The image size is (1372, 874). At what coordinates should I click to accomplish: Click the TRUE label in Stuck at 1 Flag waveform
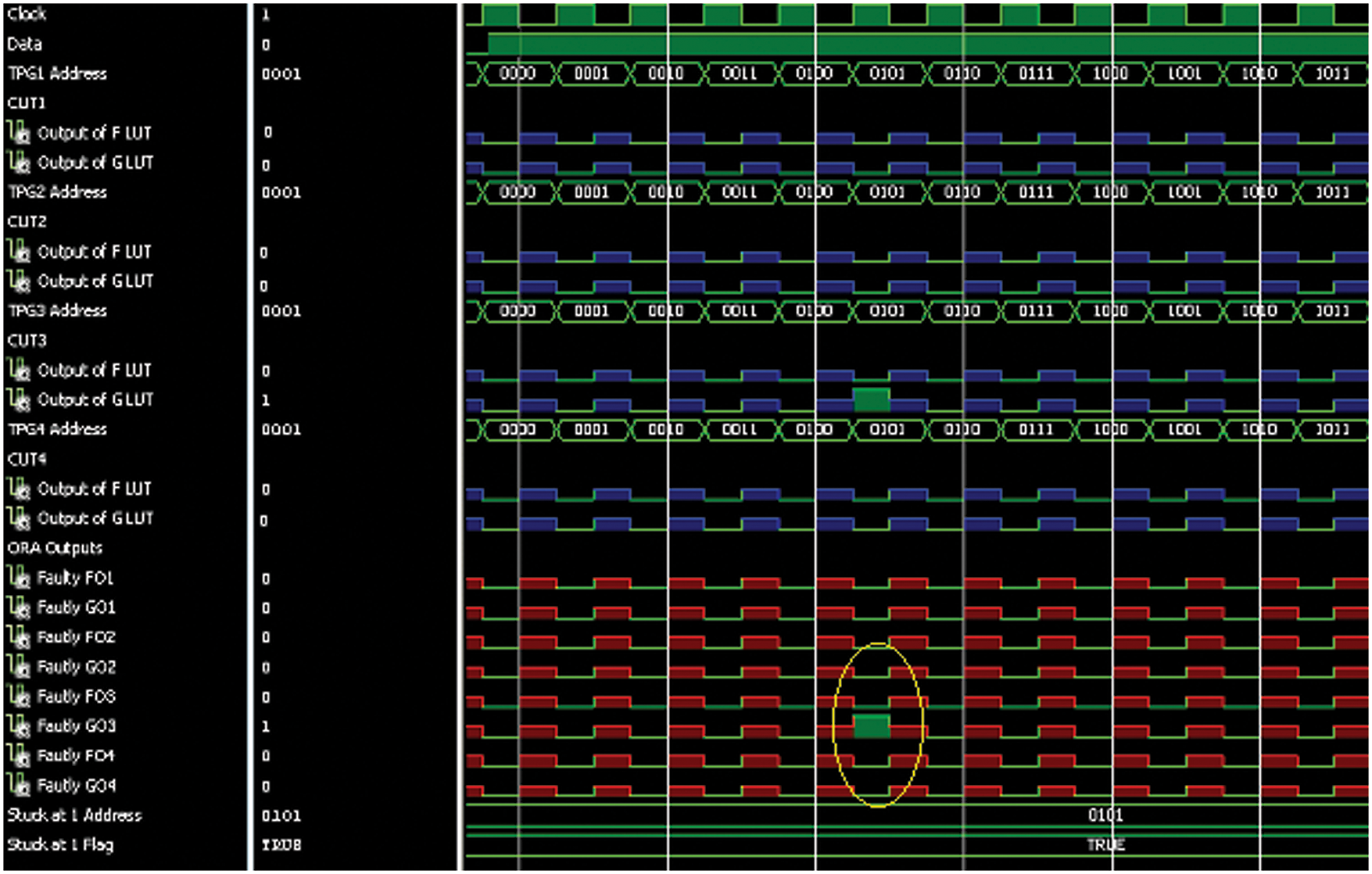[1105, 845]
